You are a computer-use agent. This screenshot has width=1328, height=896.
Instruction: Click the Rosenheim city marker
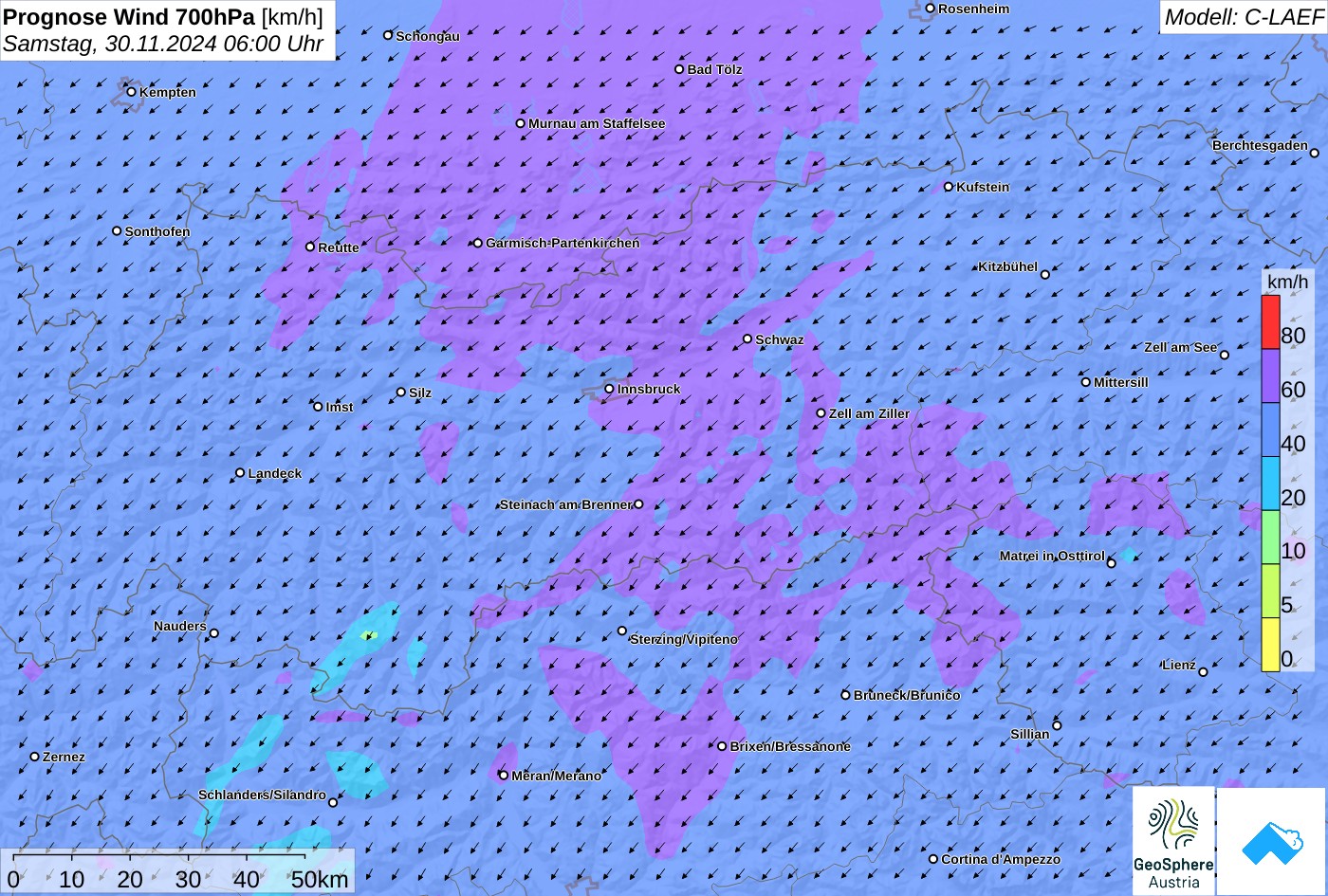pyautogui.click(x=931, y=9)
